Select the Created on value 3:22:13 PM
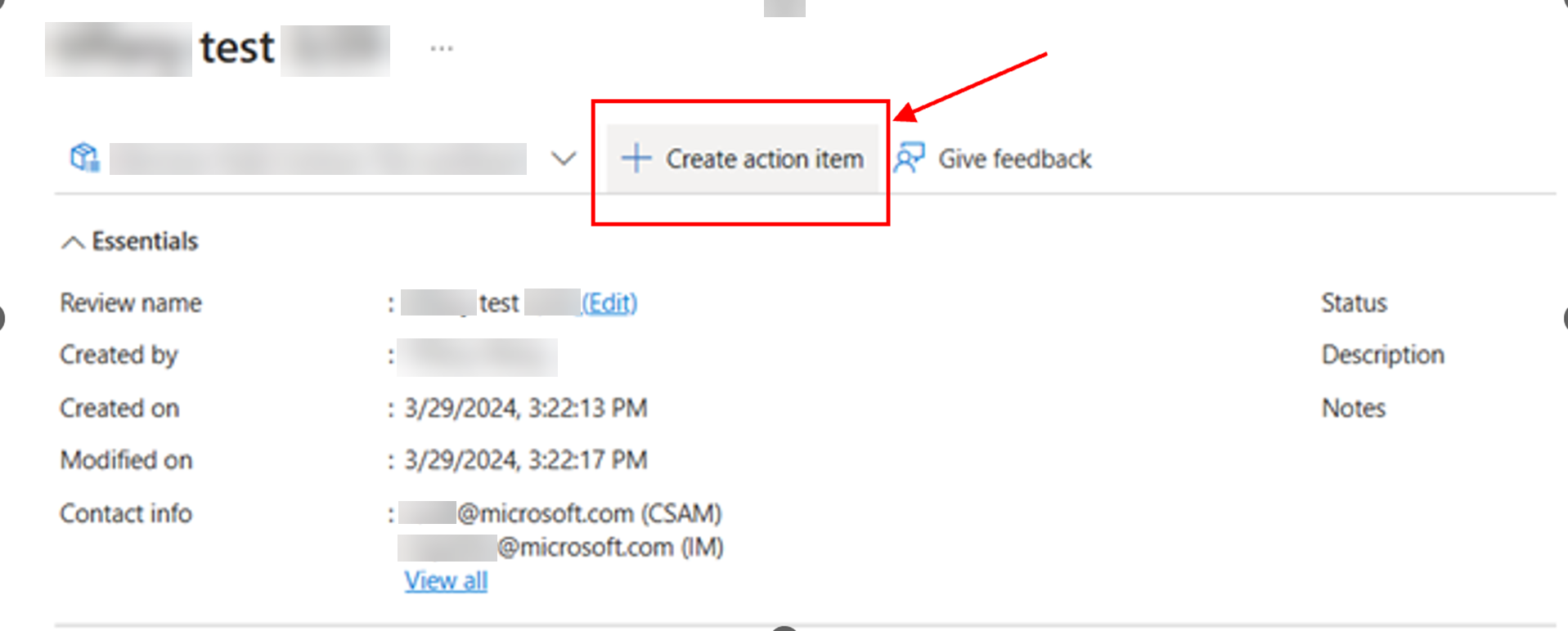 point(526,408)
